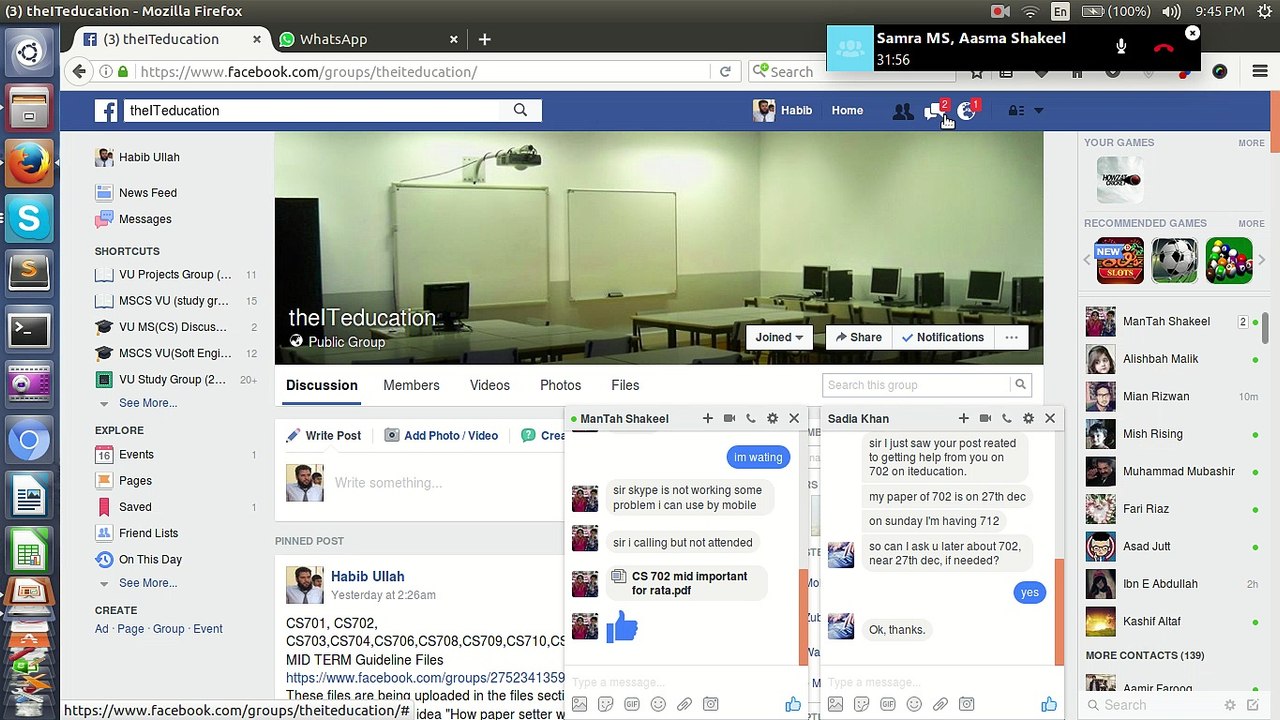
Task: Hang up the Skype call
Action: click(1163, 47)
